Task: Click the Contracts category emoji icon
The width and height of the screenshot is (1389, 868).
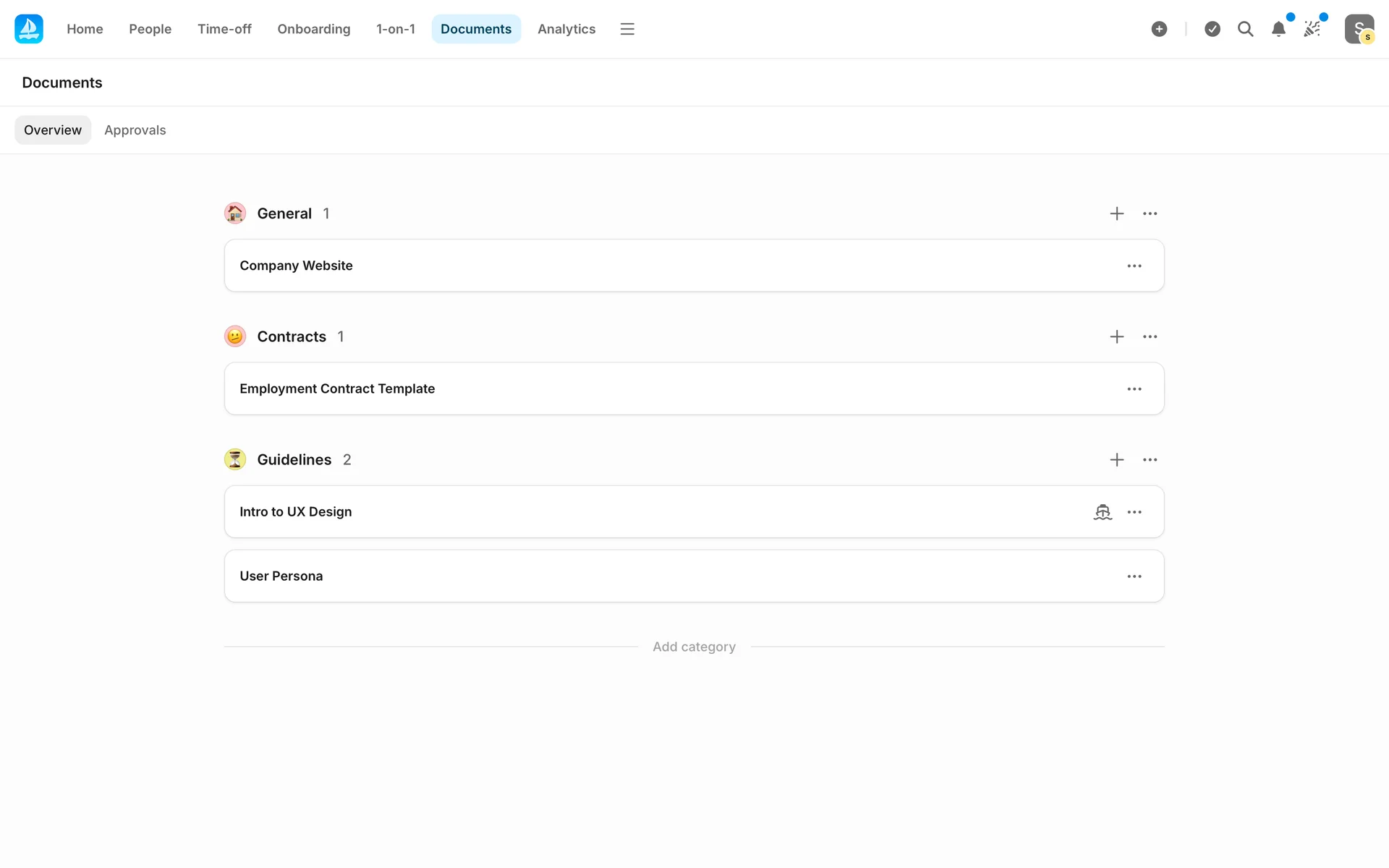Action: [235, 336]
